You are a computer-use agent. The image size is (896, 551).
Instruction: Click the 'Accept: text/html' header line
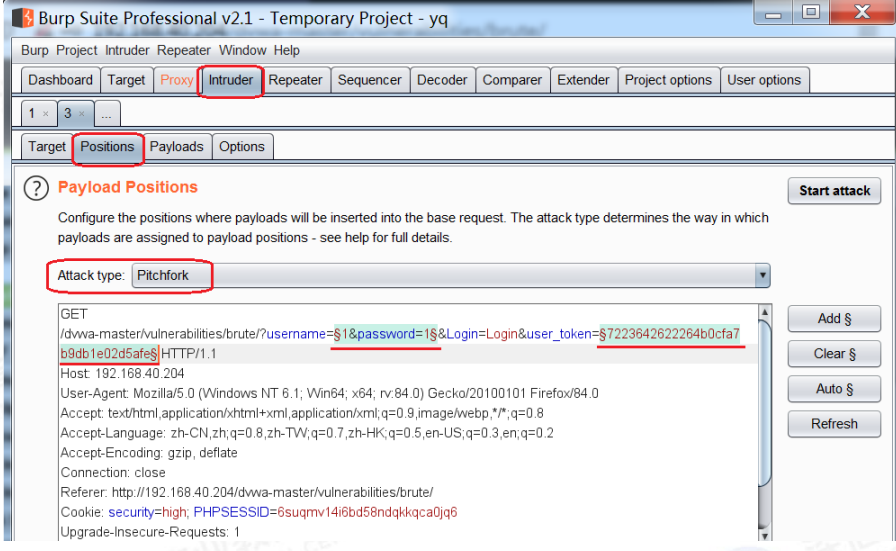pos(302,413)
